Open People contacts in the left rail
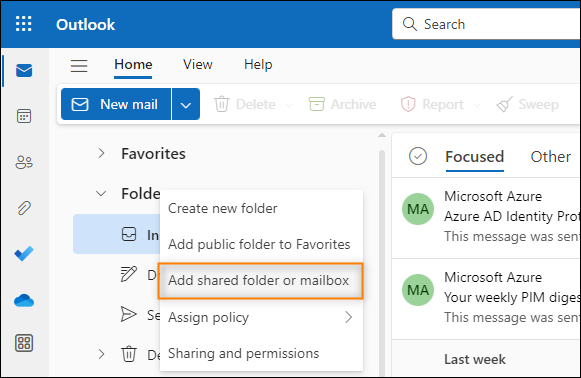The height and width of the screenshot is (378, 581). (x=24, y=162)
